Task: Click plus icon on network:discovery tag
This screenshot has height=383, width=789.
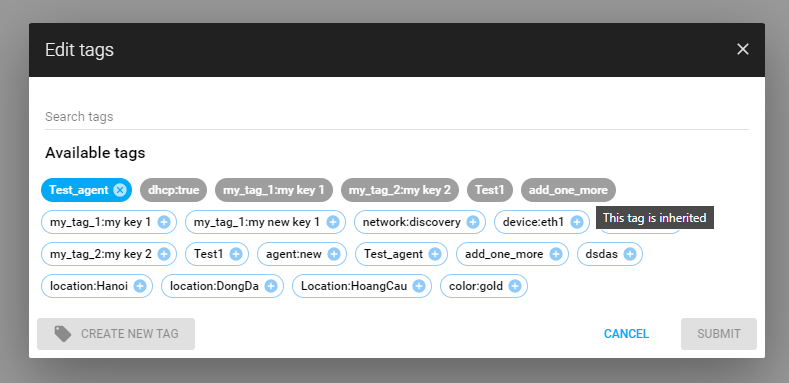Action: (472, 222)
